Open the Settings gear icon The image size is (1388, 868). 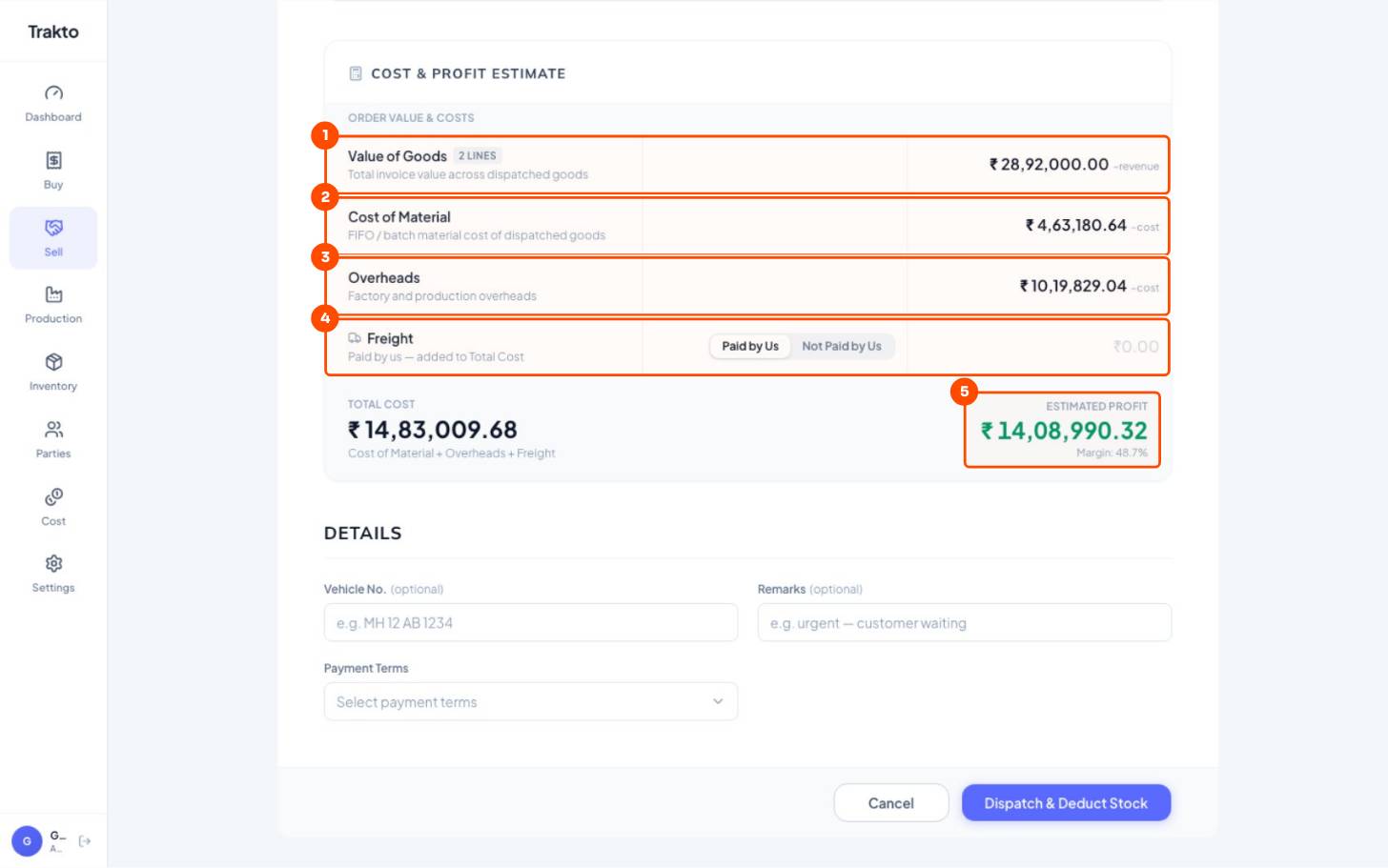click(53, 564)
